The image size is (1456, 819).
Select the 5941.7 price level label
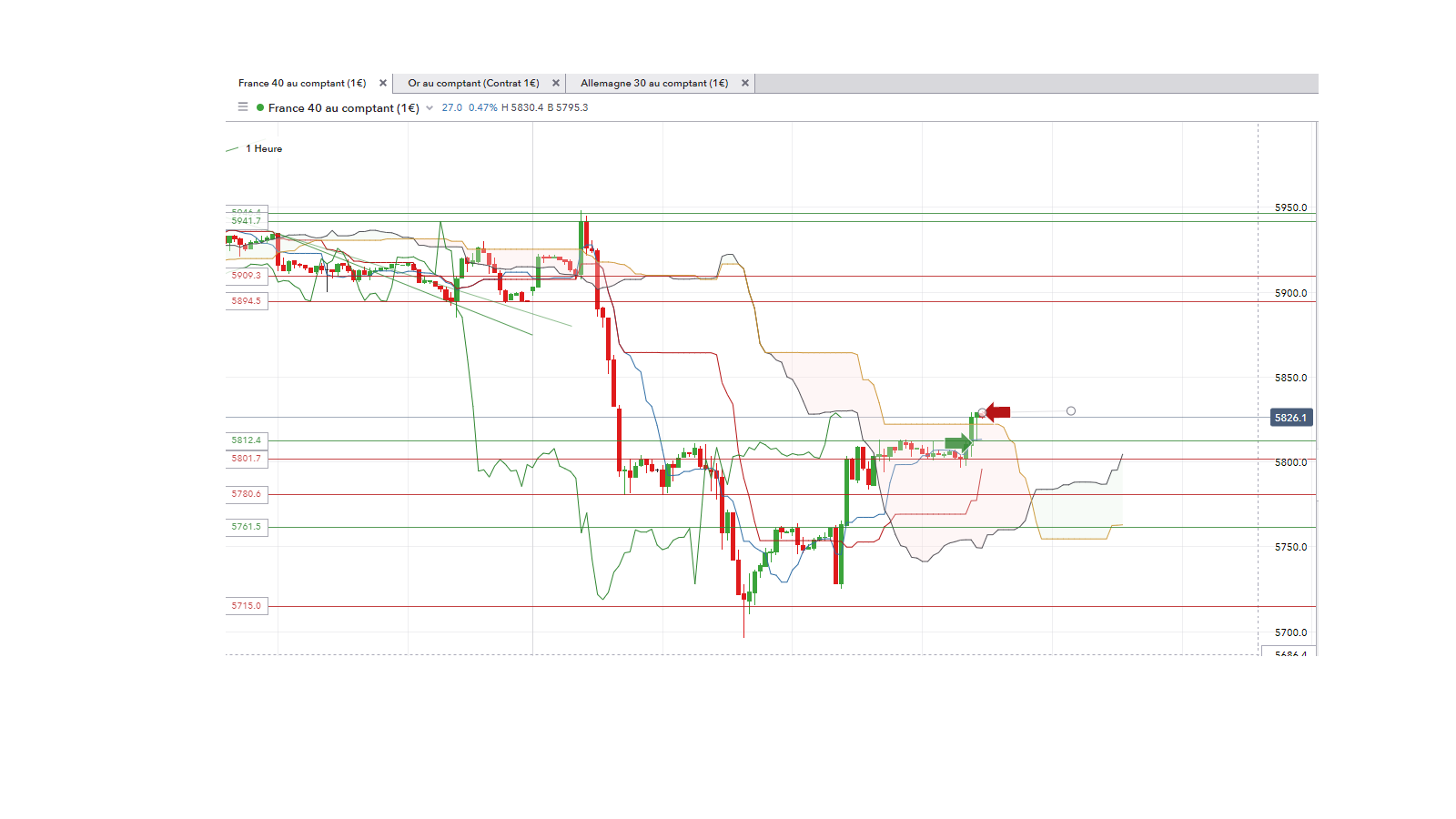pyautogui.click(x=247, y=221)
